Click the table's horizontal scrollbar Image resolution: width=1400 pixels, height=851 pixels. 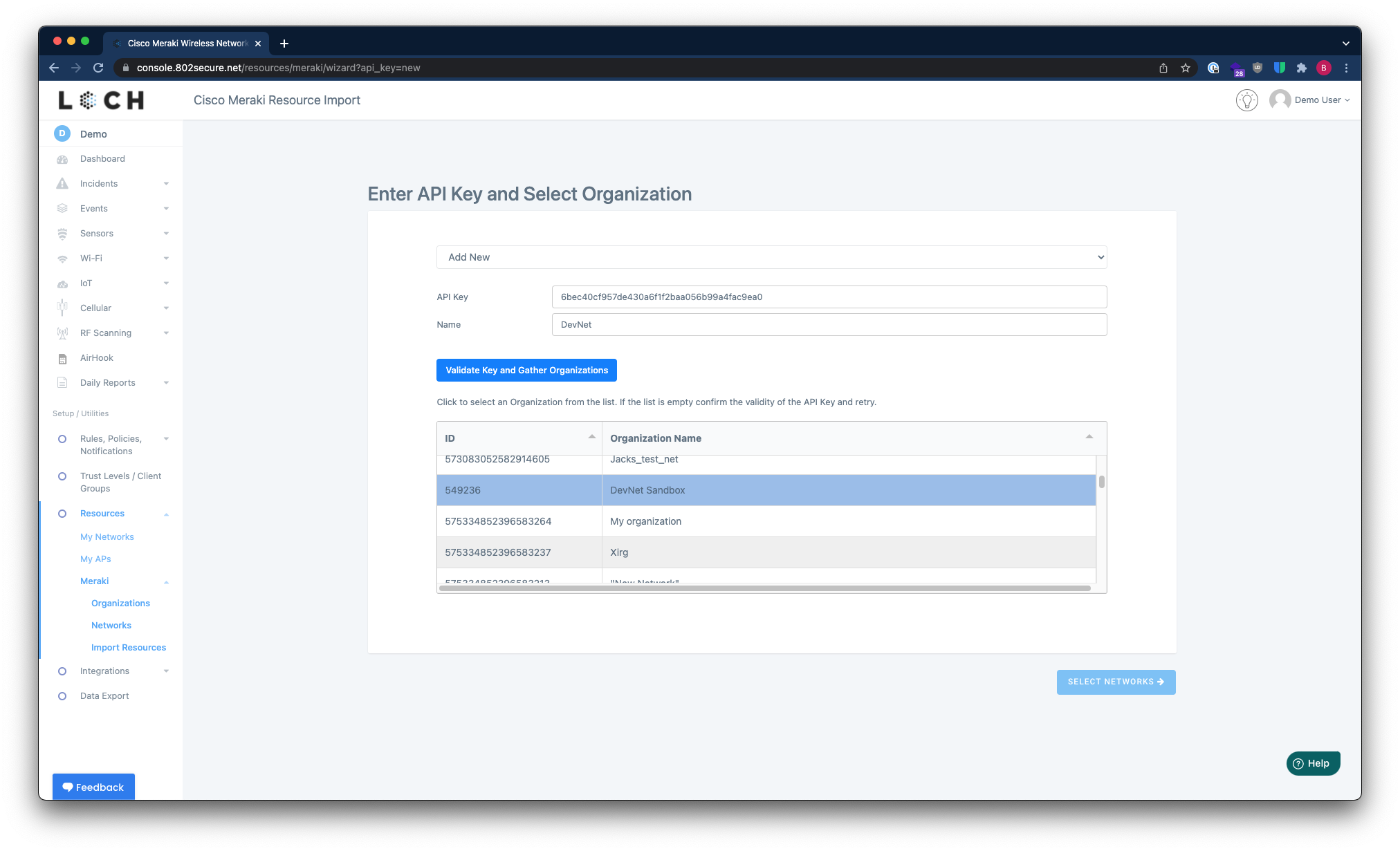pos(764,588)
